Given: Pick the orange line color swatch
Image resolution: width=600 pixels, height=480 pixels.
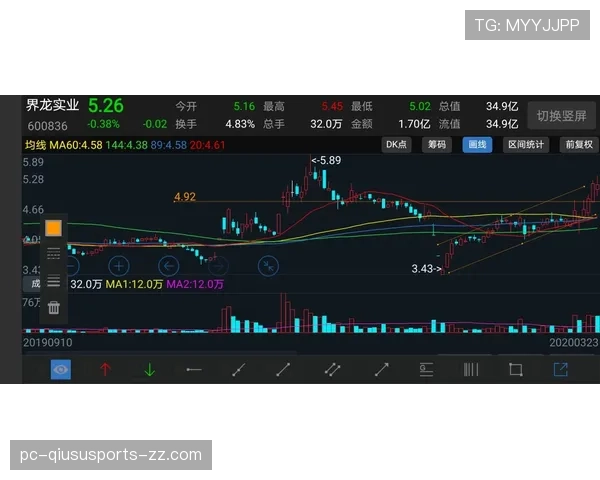Looking at the screenshot, I should tap(54, 229).
